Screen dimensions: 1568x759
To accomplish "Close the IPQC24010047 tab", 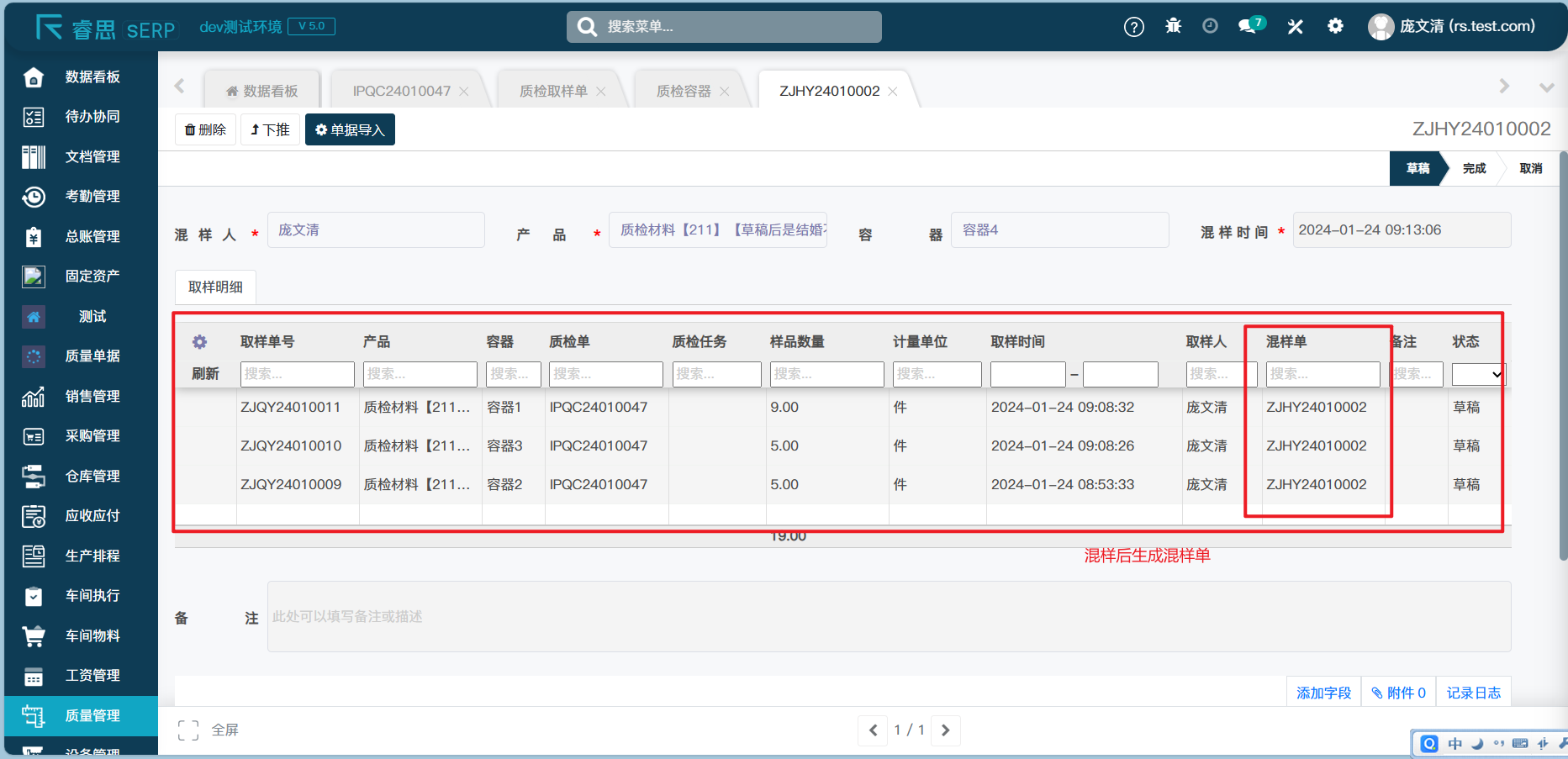I will pos(464,92).
